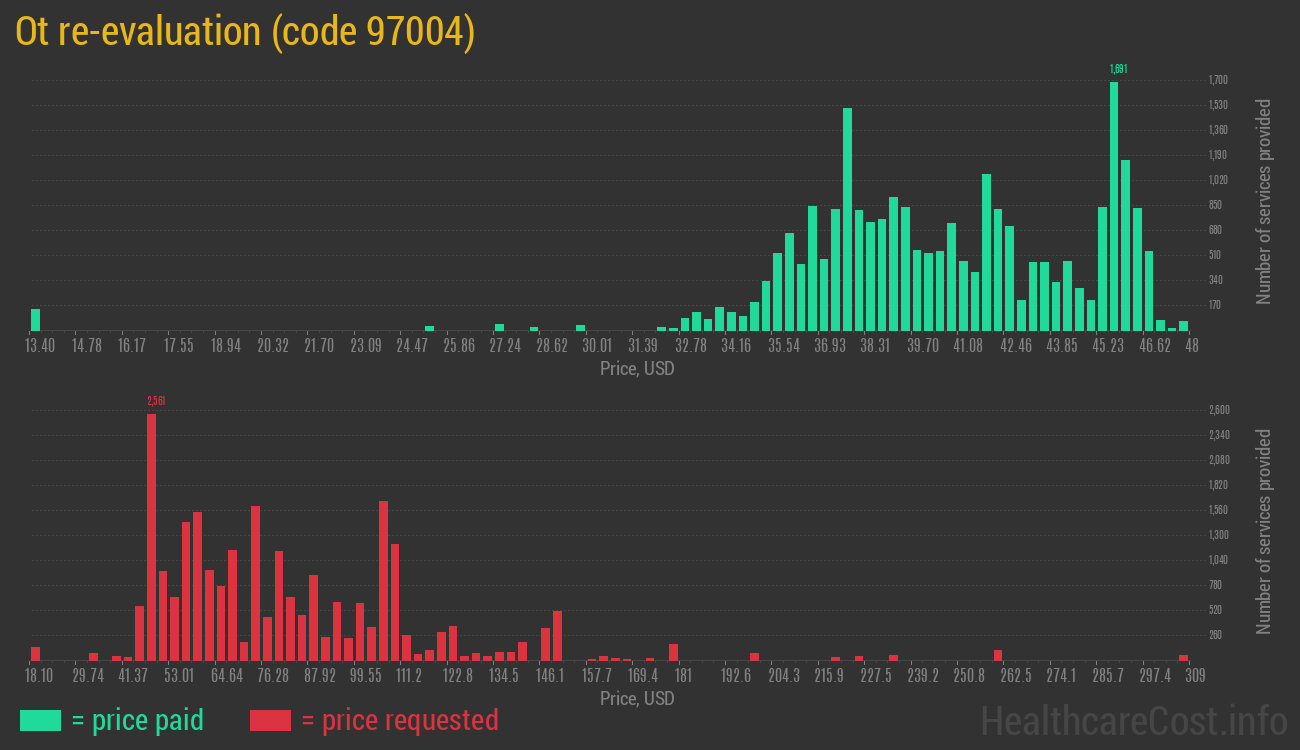Click the rightmost red bar near 309
Viewport: 1300px width, 750px height.
tap(1183, 658)
